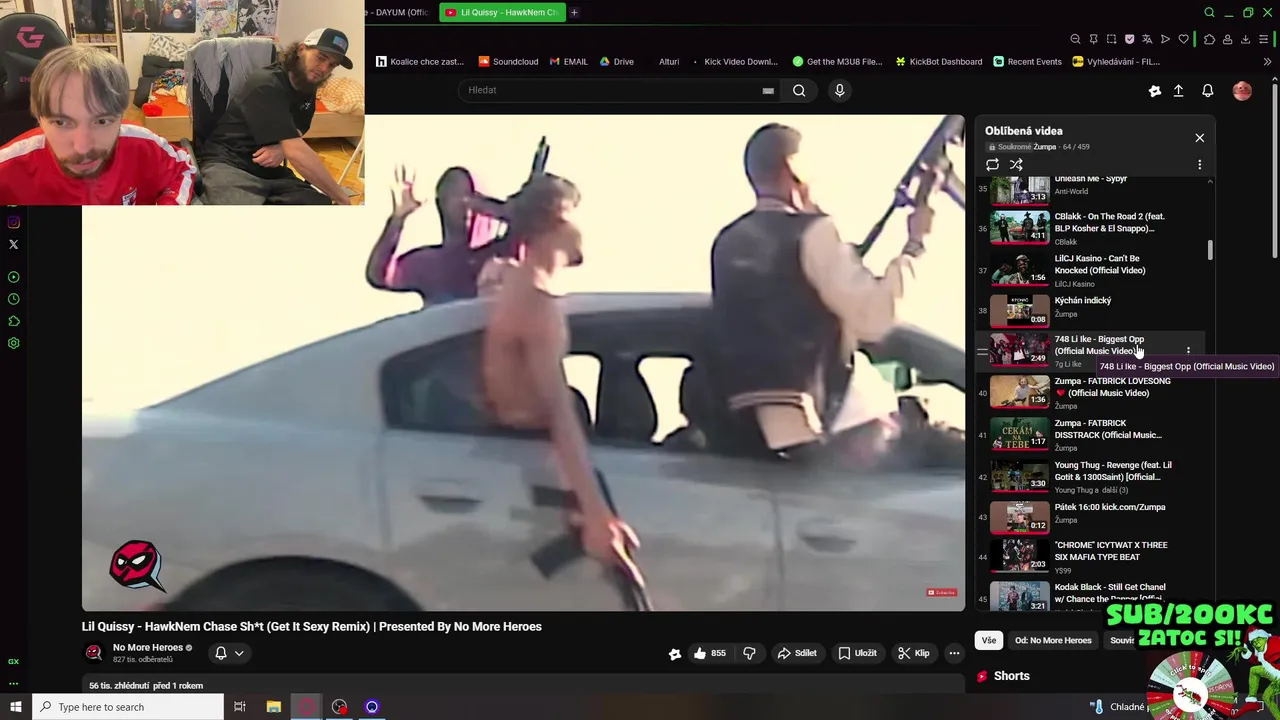
Task: Click the Klip clip button
Action: 914,653
